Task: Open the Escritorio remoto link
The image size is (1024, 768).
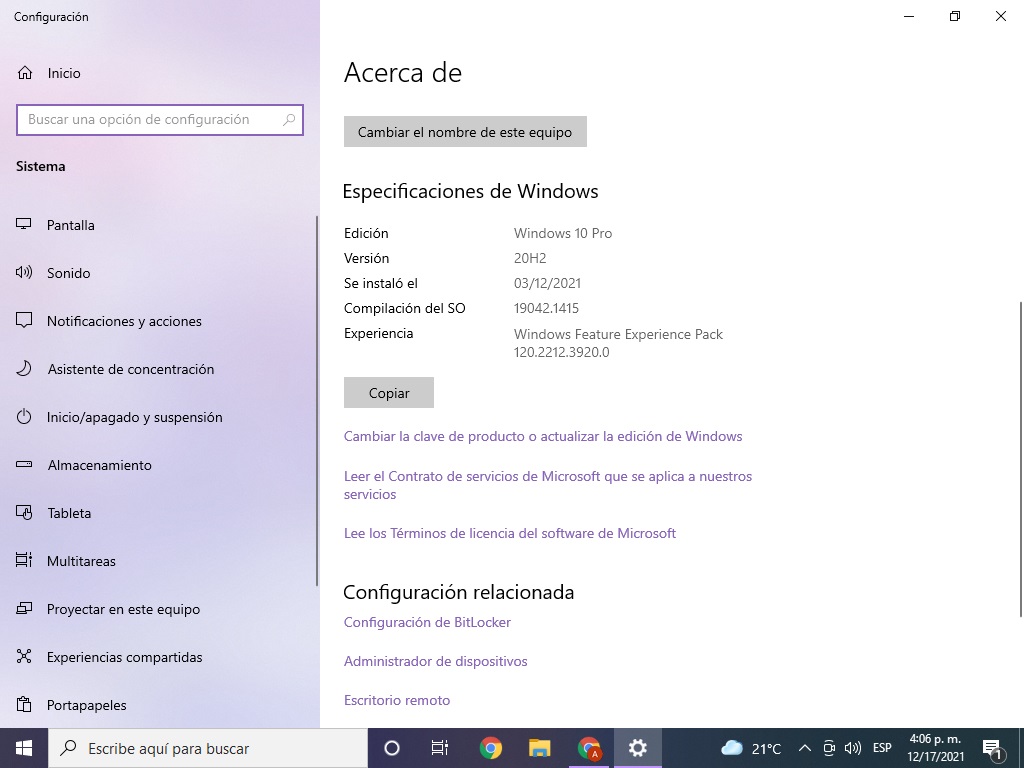Action: point(397,701)
